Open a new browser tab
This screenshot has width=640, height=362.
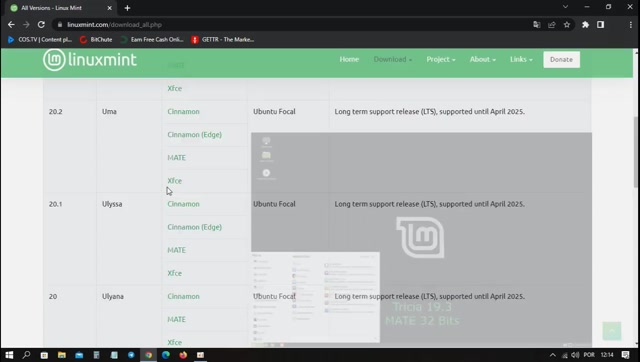tap(127, 8)
